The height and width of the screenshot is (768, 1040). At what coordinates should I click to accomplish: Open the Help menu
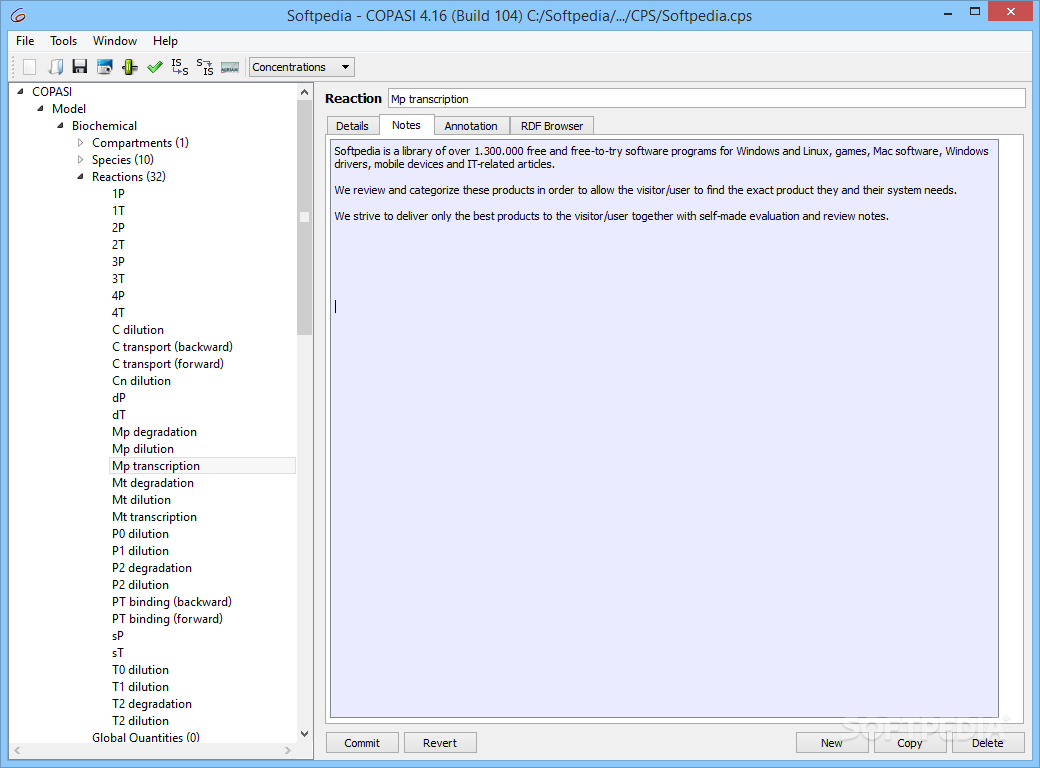pos(165,40)
